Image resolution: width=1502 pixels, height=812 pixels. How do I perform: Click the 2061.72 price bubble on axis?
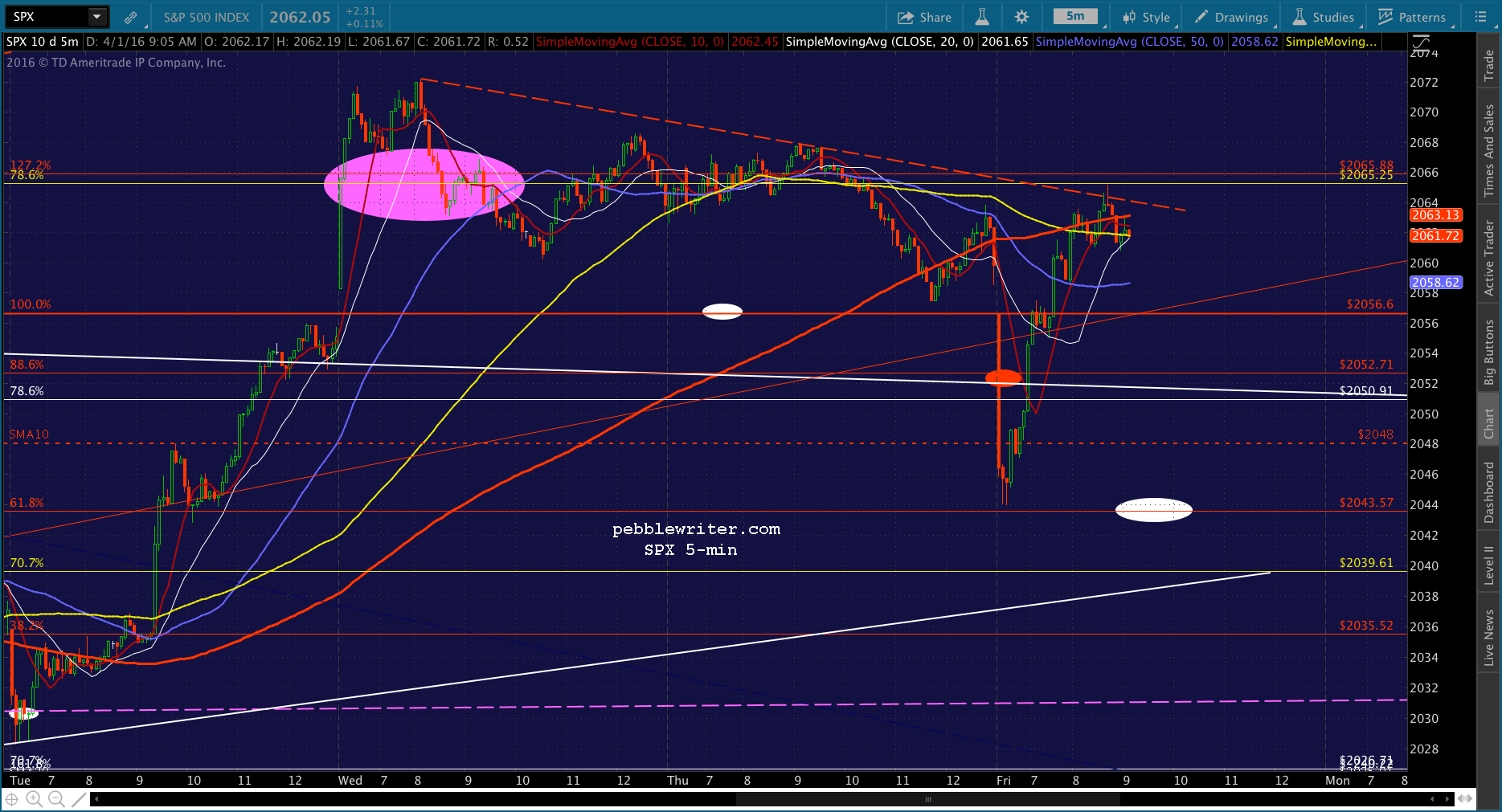(x=1435, y=236)
